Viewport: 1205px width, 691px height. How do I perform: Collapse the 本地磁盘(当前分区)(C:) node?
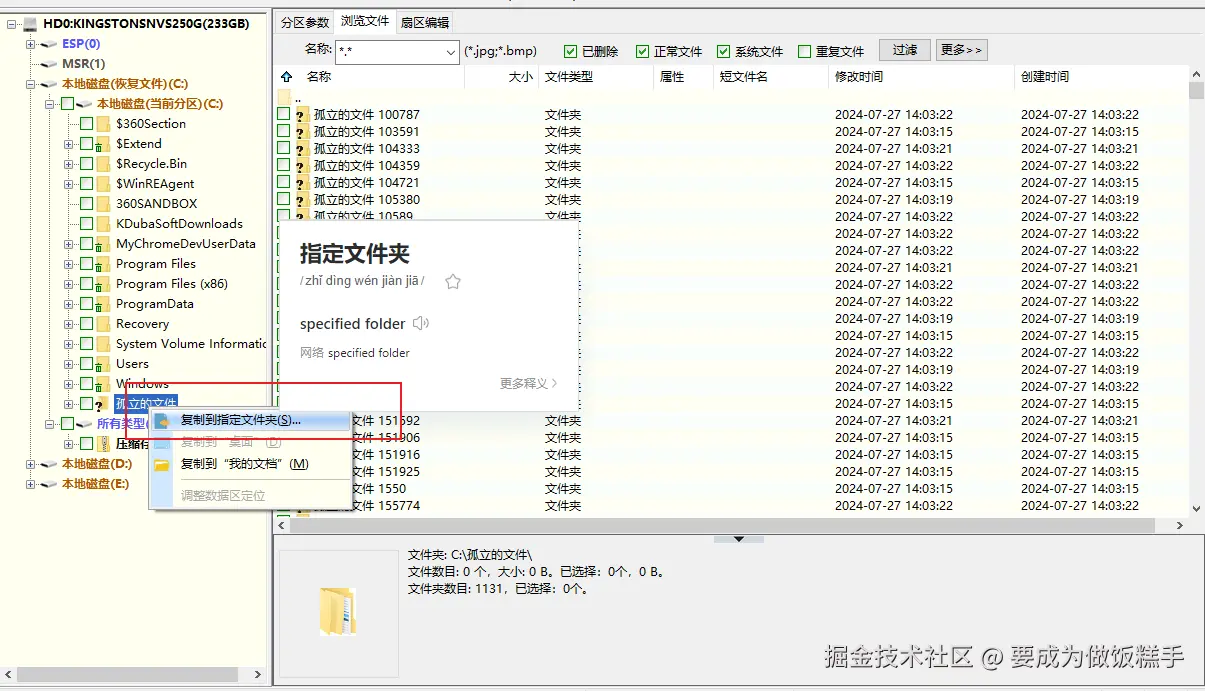48,103
